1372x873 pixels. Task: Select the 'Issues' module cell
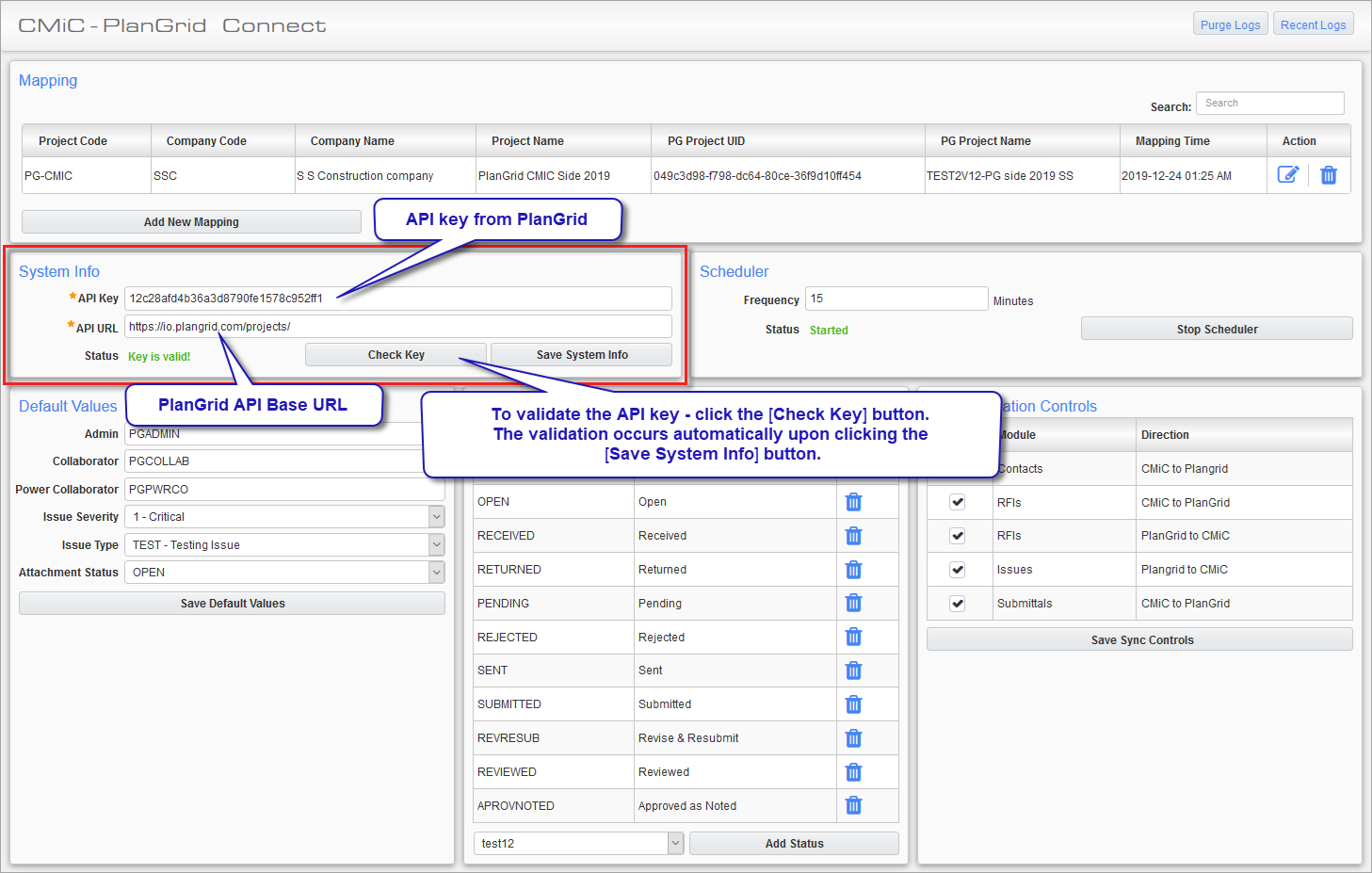[1065, 570]
